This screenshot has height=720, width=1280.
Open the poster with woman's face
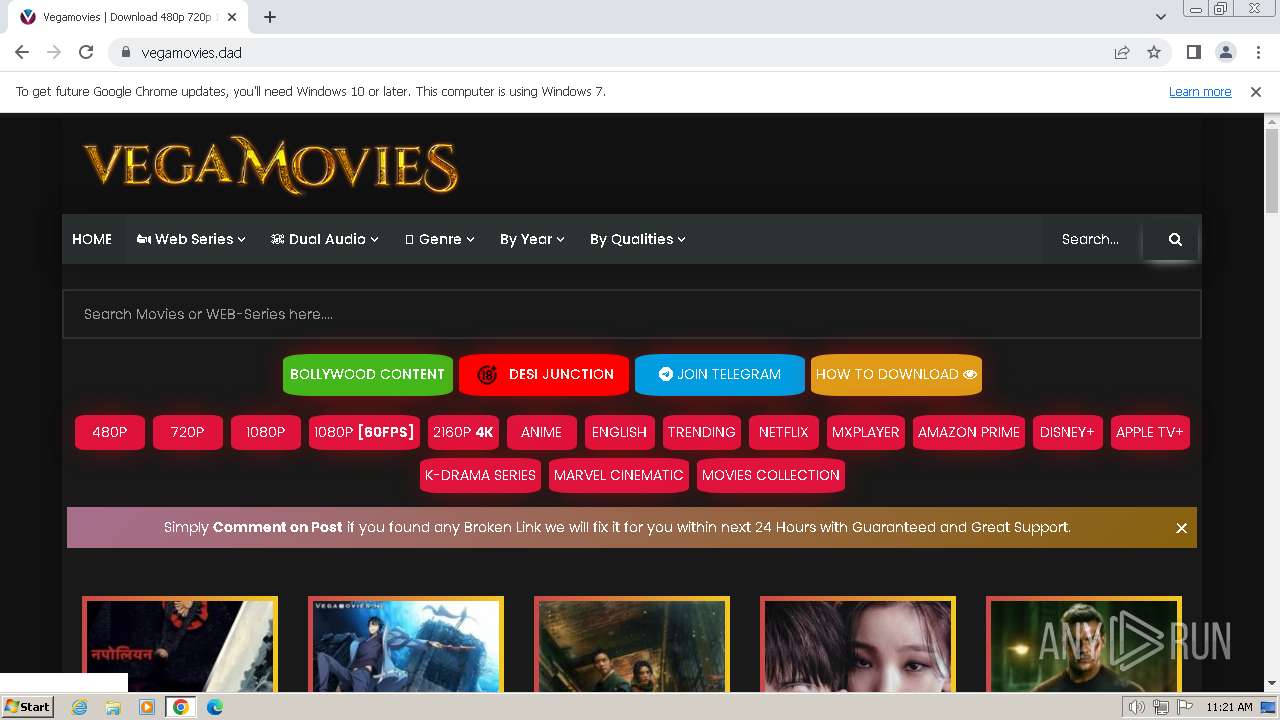(858, 645)
